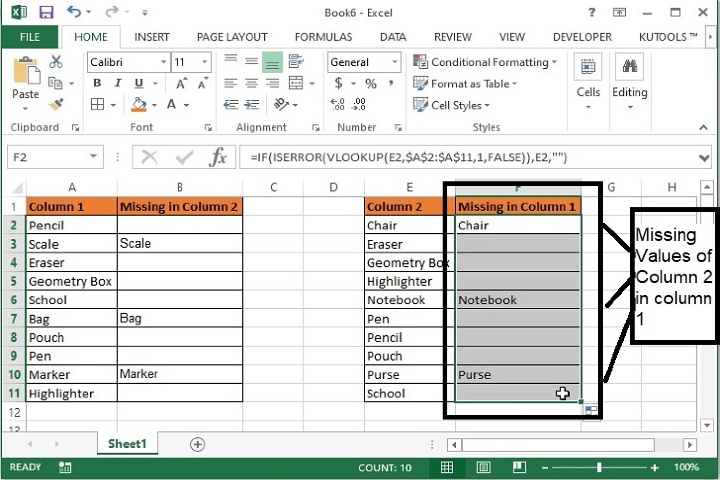This screenshot has width=720, height=480.
Task: Toggle Italic formatting
Action: (x=116, y=84)
